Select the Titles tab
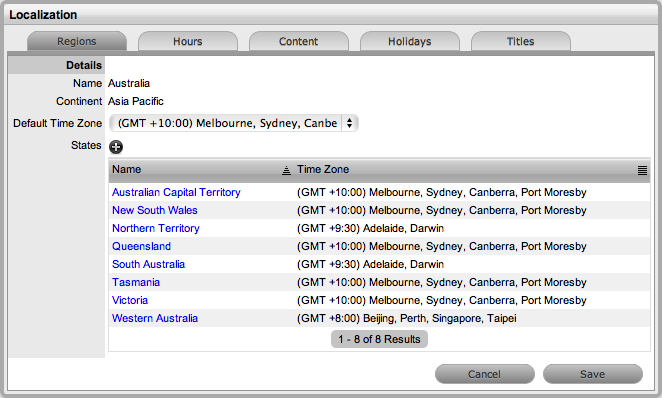 pyautogui.click(x=521, y=41)
